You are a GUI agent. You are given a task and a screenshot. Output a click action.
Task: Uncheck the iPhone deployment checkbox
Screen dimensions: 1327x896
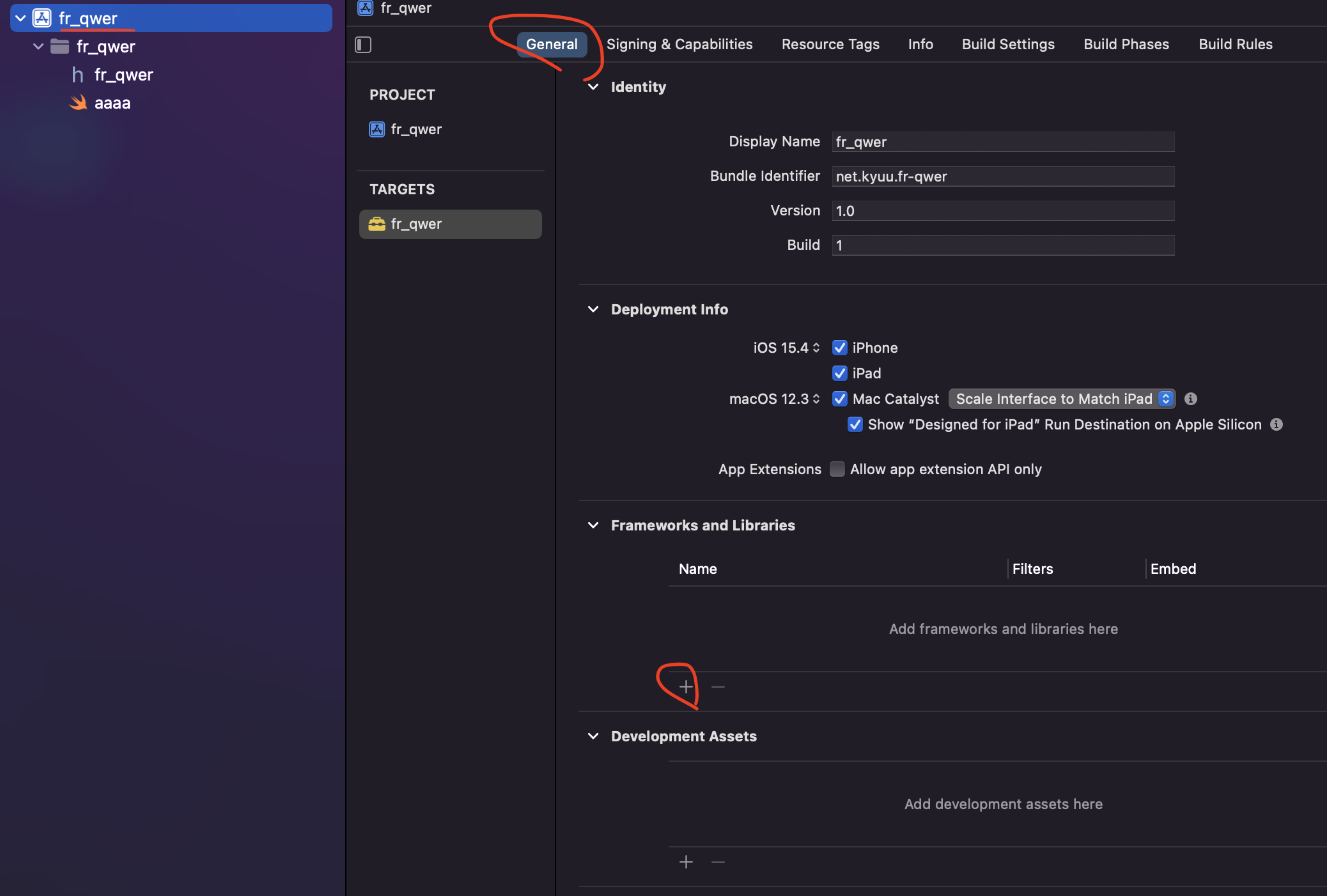840,348
